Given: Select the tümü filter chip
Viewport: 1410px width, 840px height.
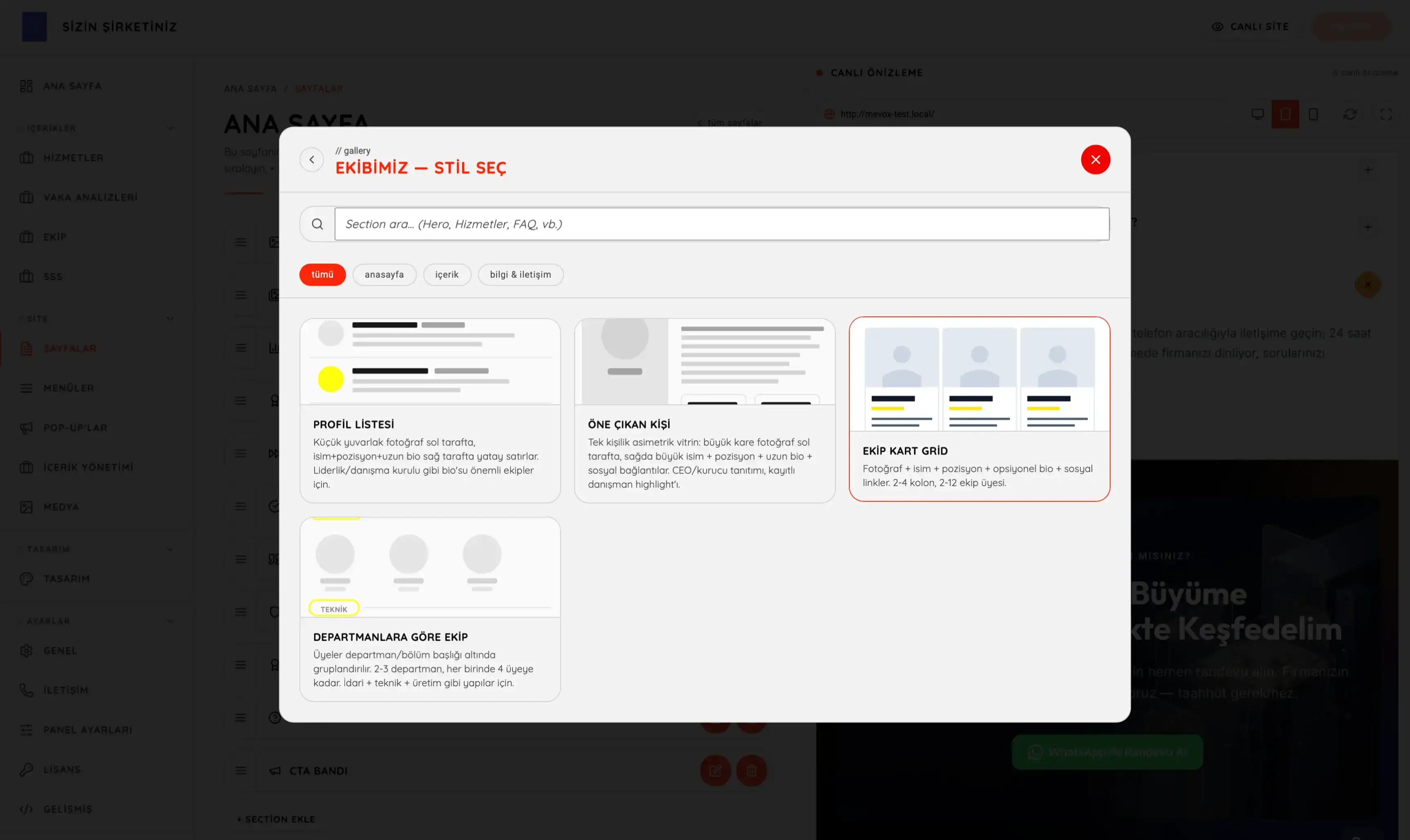Looking at the screenshot, I should tap(322, 274).
